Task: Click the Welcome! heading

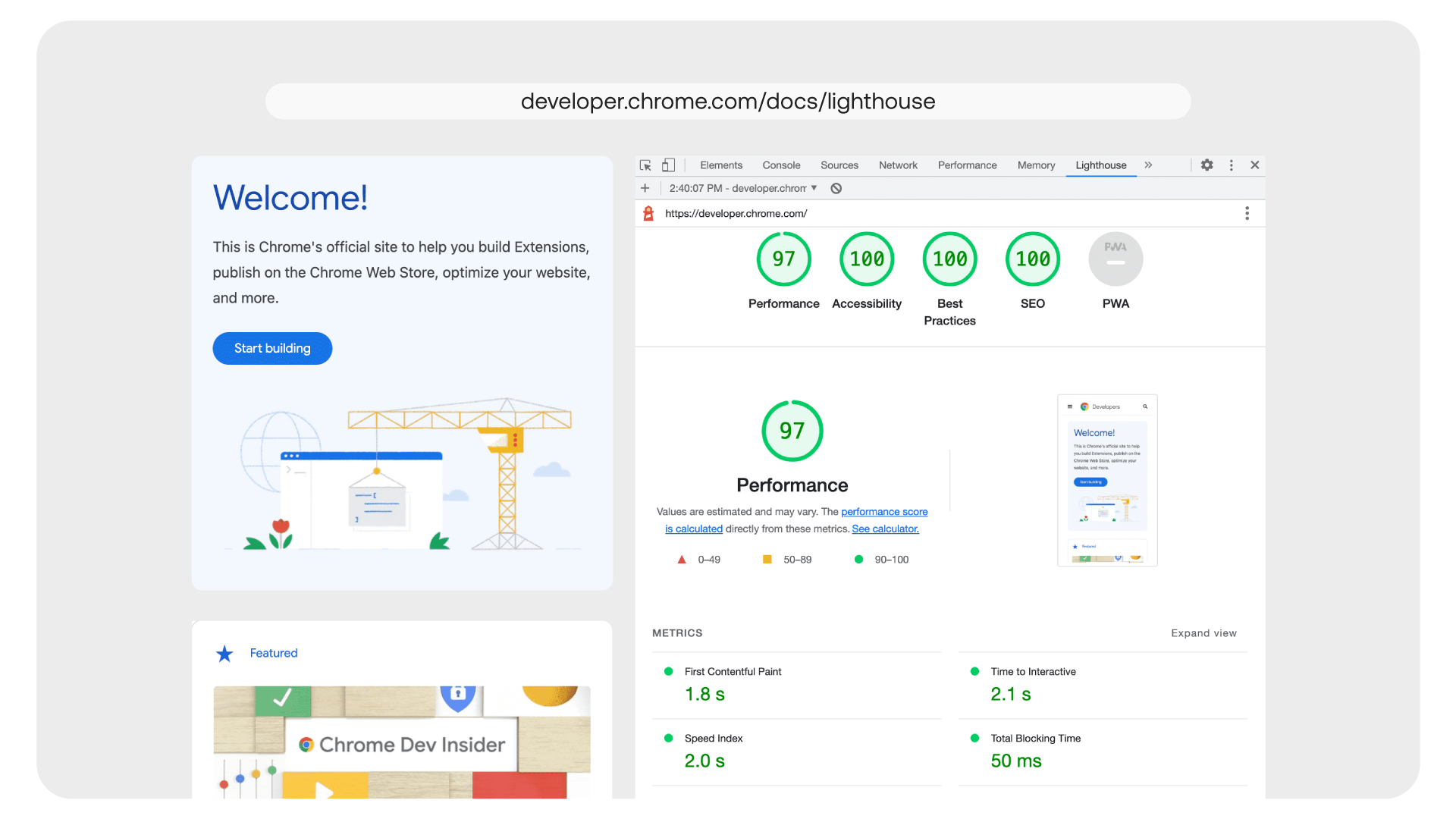Action: (x=290, y=198)
